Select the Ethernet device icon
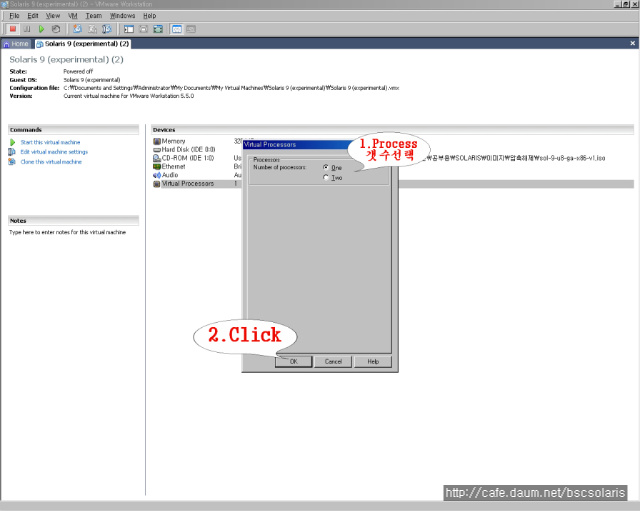 (x=157, y=167)
